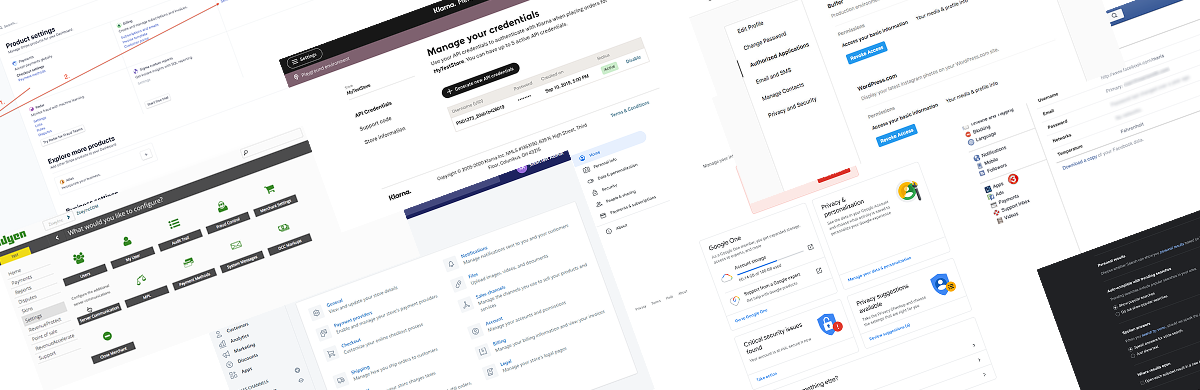Open the Users icon in Adyen configuration

coord(79,258)
